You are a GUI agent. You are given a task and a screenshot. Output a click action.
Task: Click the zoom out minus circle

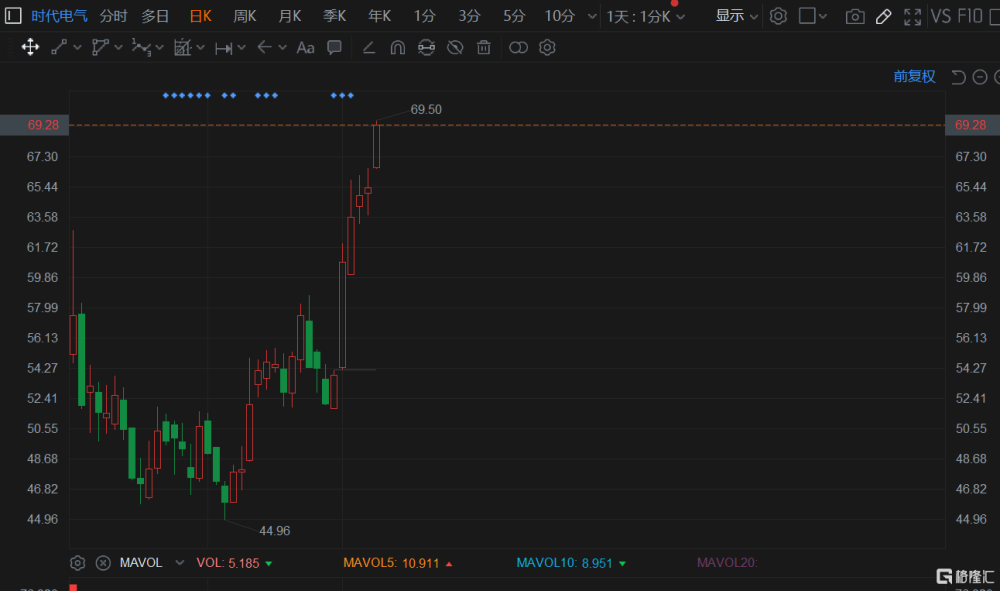point(980,77)
